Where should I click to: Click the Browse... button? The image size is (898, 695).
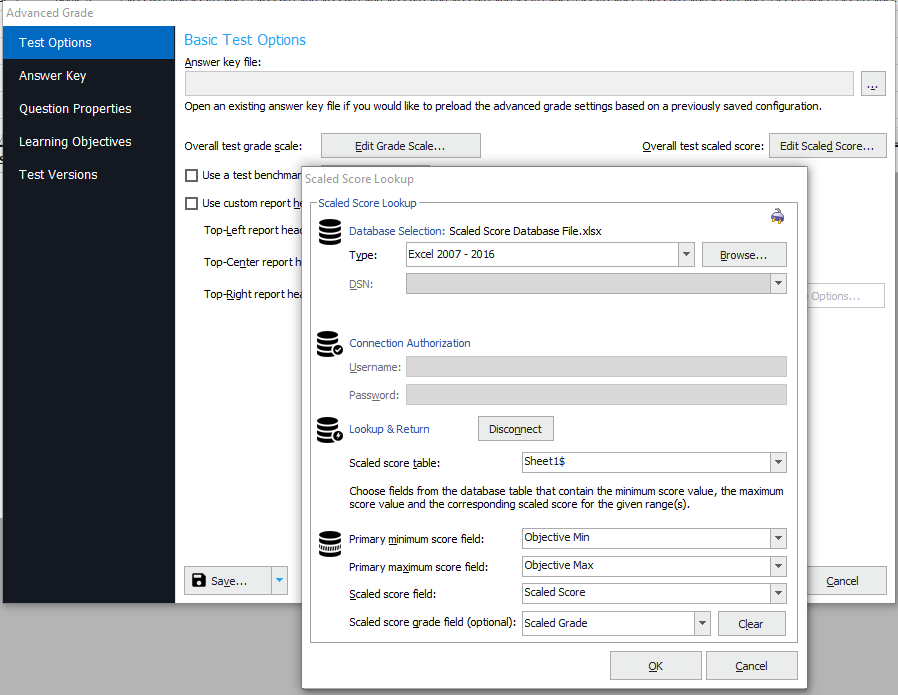click(x=744, y=255)
